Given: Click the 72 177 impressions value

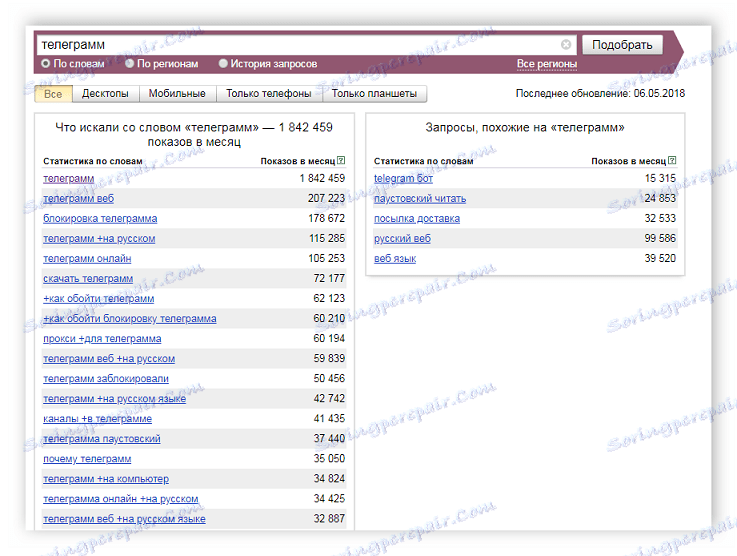Looking at the screenshot, I should click(329, 278).
